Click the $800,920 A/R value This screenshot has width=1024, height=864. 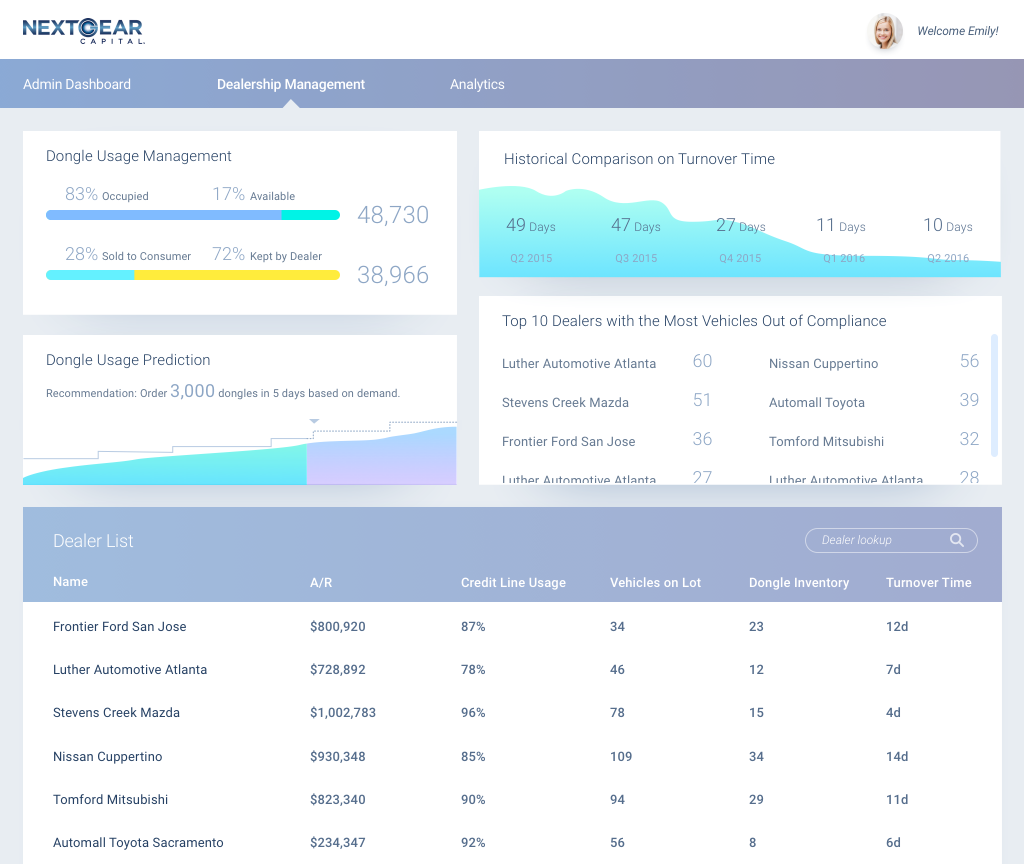point(338,626)
